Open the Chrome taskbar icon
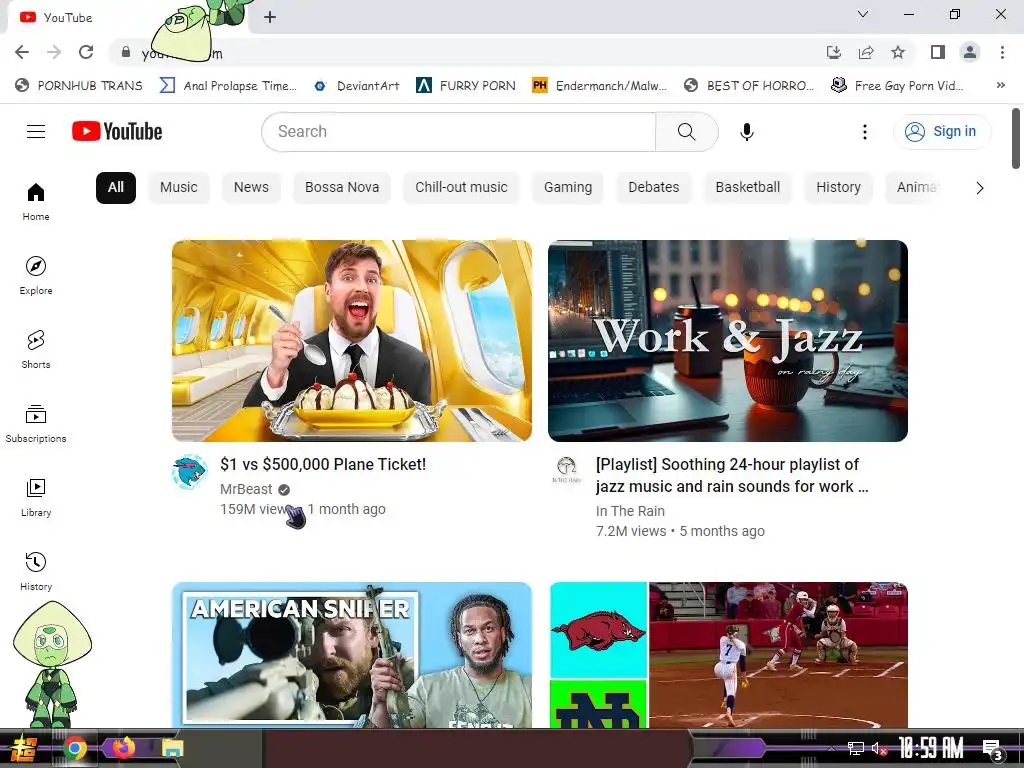The image size is (1024, 768). [74, 748]
